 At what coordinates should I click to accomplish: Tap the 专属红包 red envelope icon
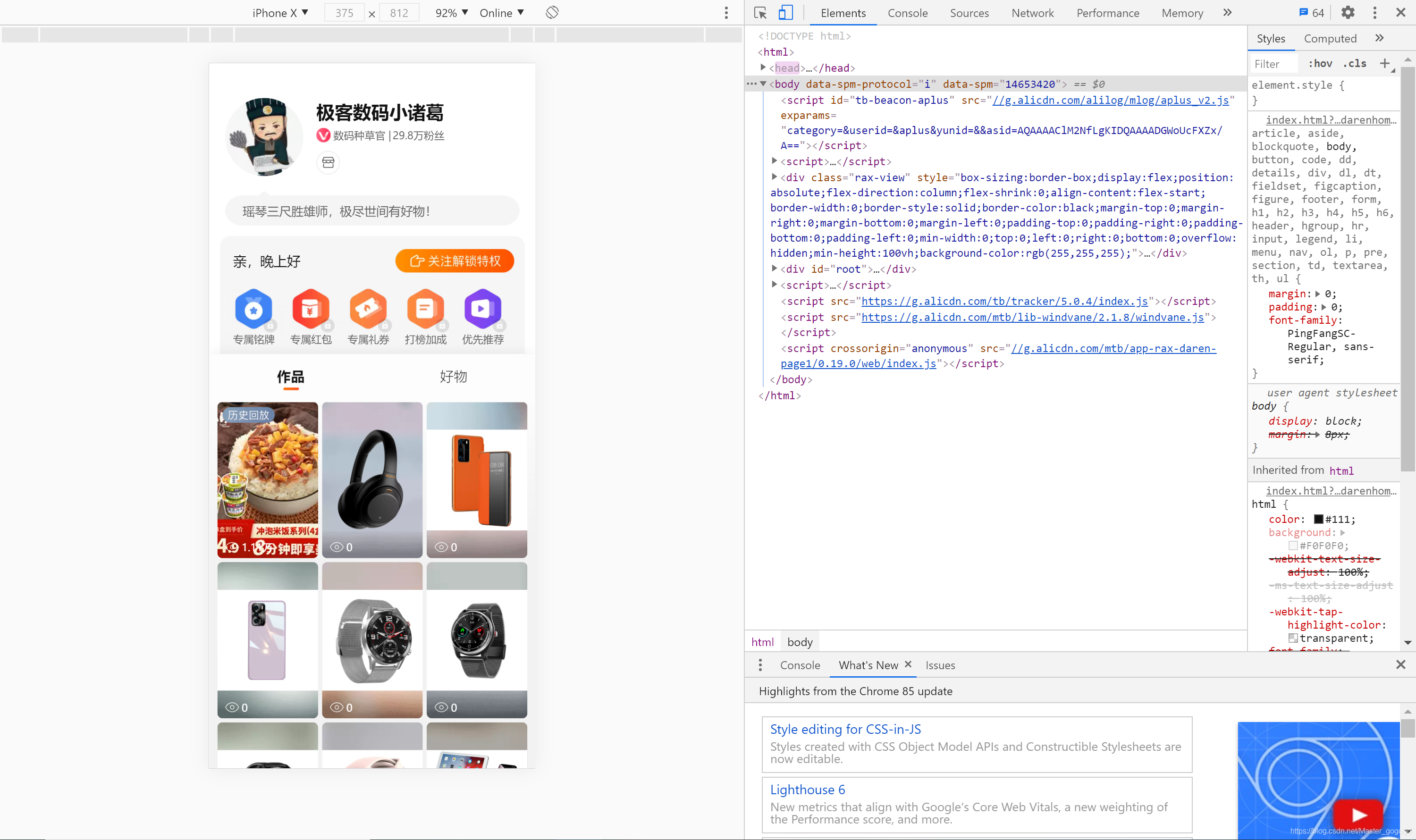(x=311, y=309)
